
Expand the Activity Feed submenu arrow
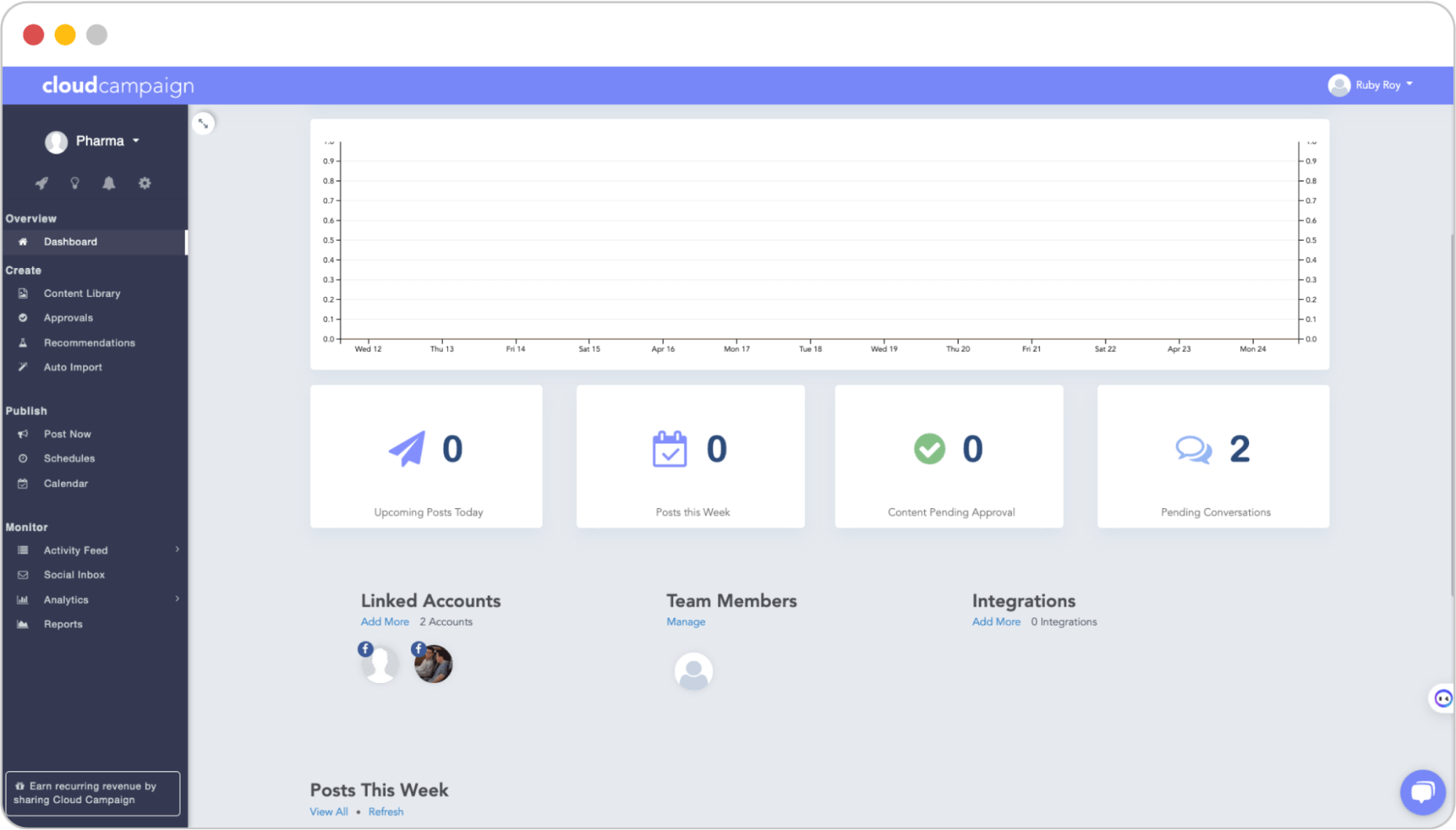click(178, 550)
